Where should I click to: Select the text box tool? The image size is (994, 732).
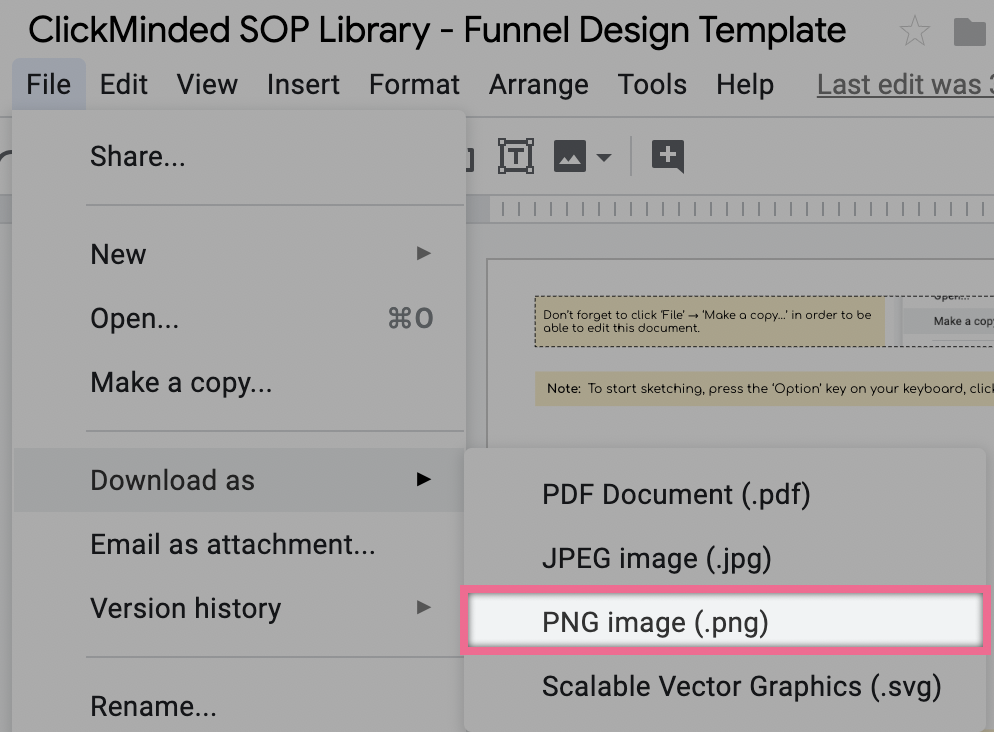[x=515, y=156]
